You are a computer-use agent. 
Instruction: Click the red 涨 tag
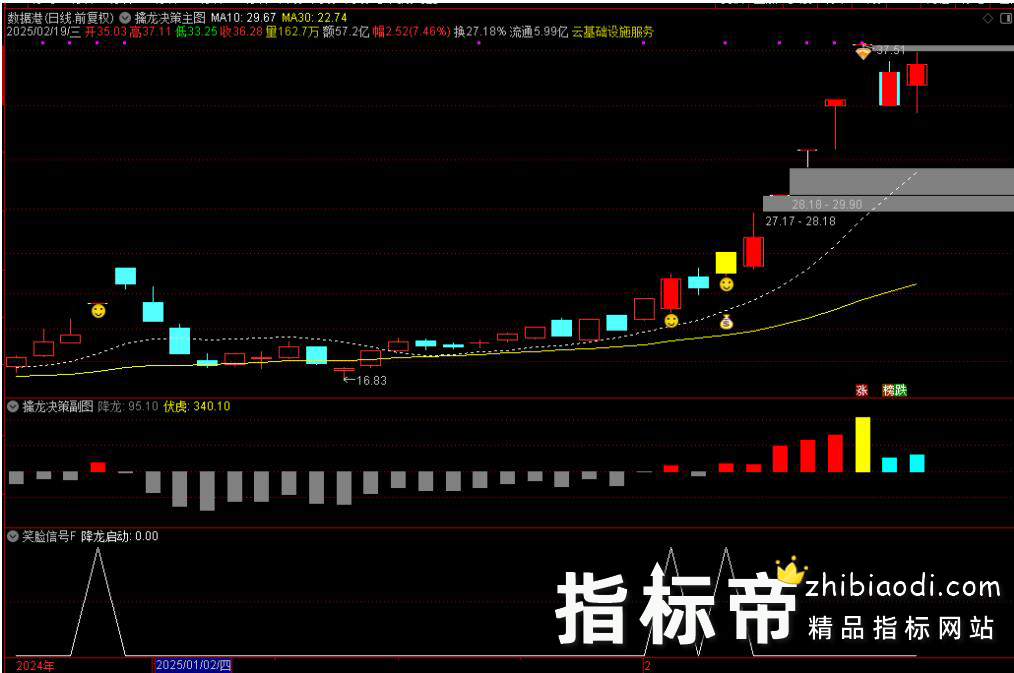tap(861, 390)
